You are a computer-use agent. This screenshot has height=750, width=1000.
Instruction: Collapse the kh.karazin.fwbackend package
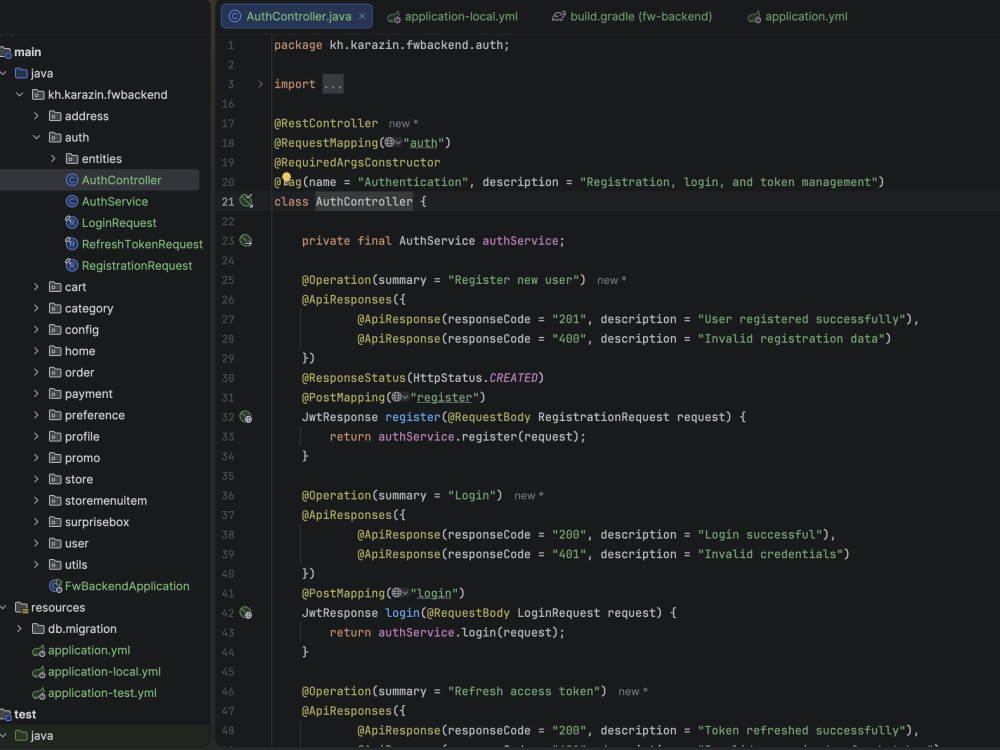point(20,94)
